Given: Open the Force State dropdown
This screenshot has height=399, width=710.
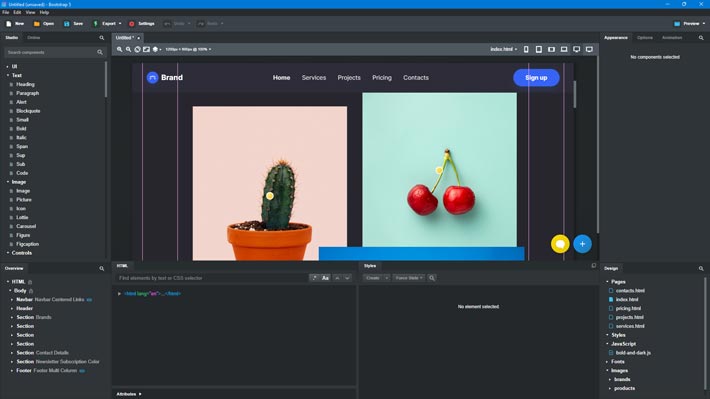Looking at the screenshot, I should [x=408, y=278].
